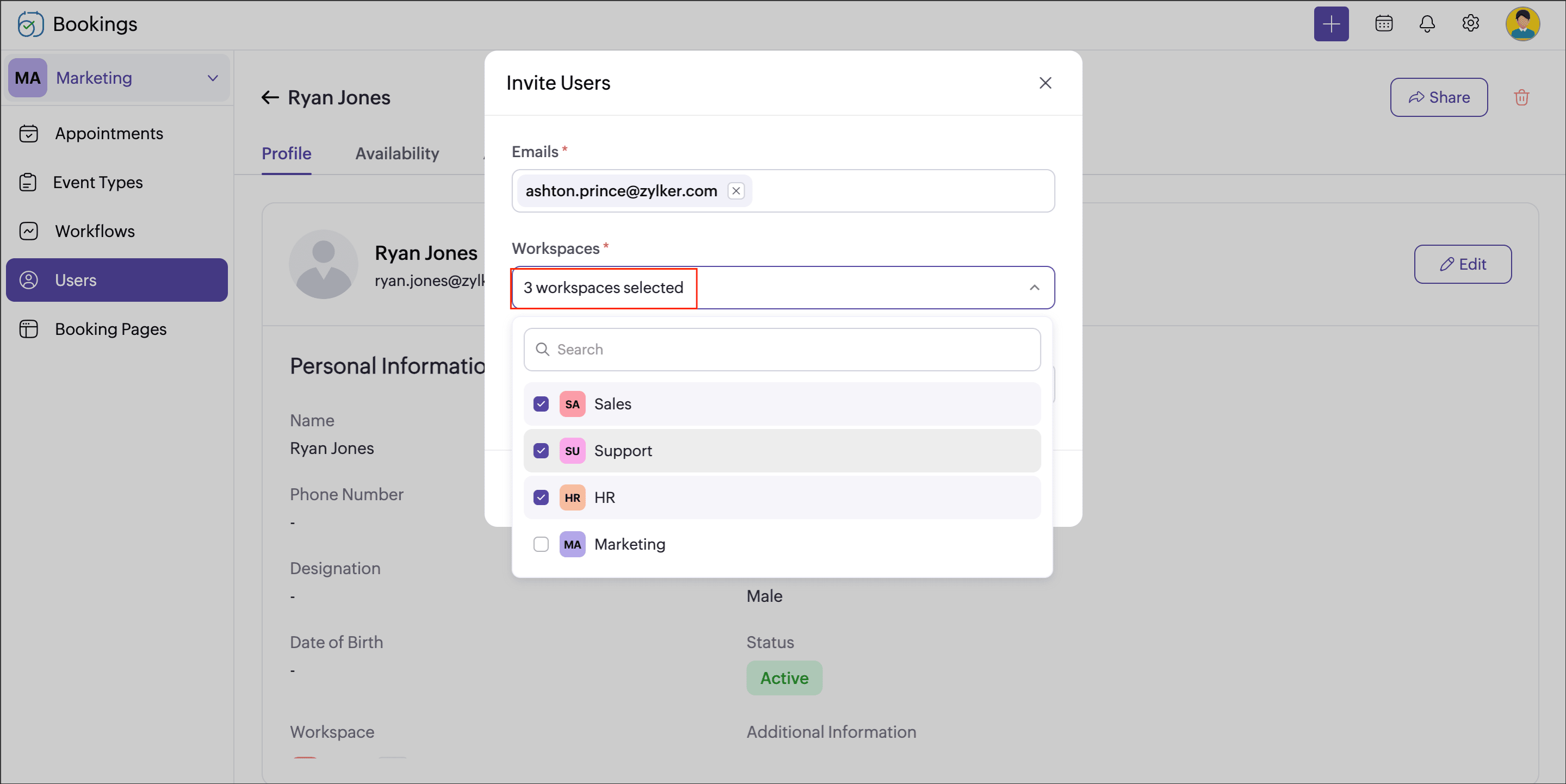Click the red trash delete icon
The width and height of the screenshot is (1566, 784).
click(x=1521, y=97)
